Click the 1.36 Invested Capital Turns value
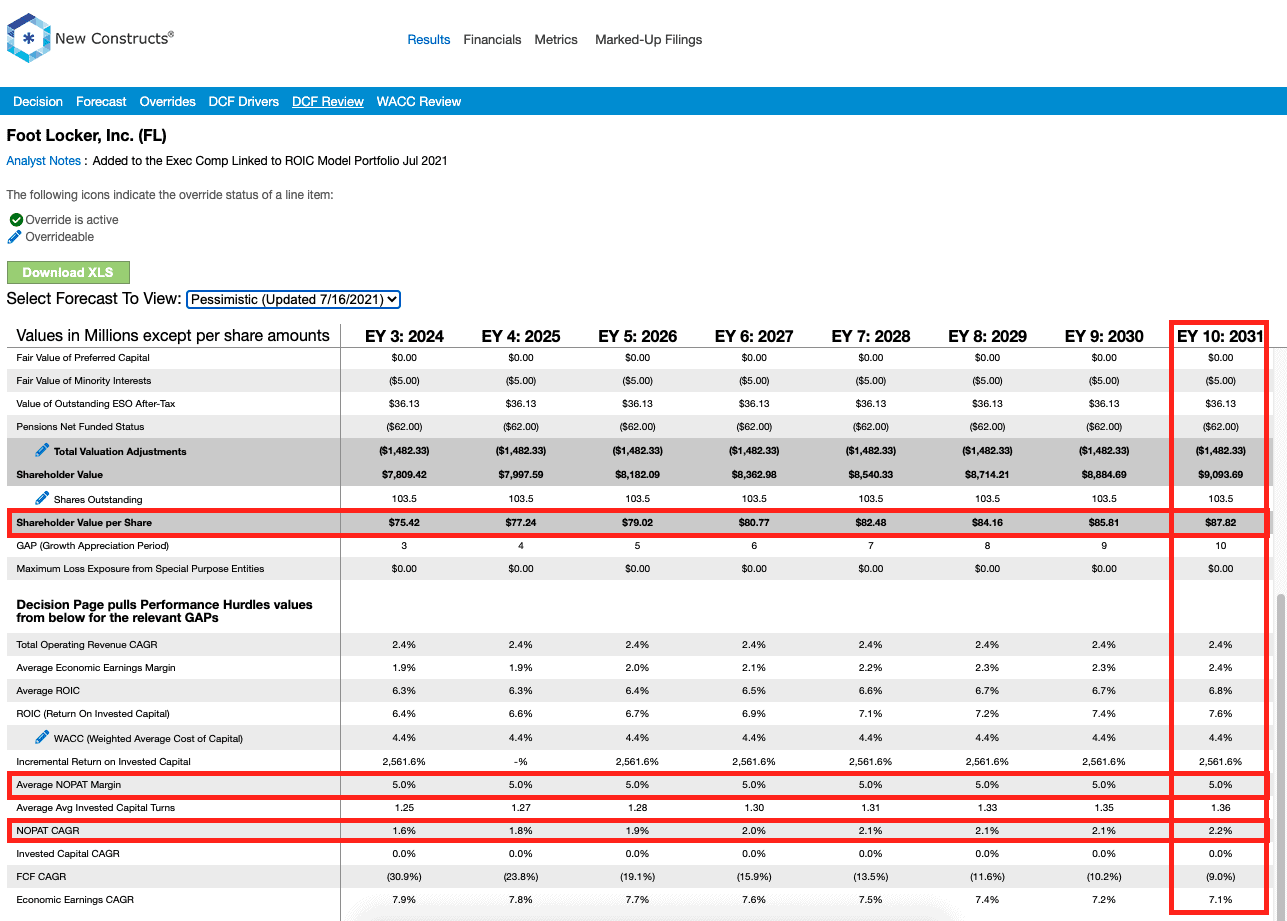1287x921 pixels. tap(1220, 808)
